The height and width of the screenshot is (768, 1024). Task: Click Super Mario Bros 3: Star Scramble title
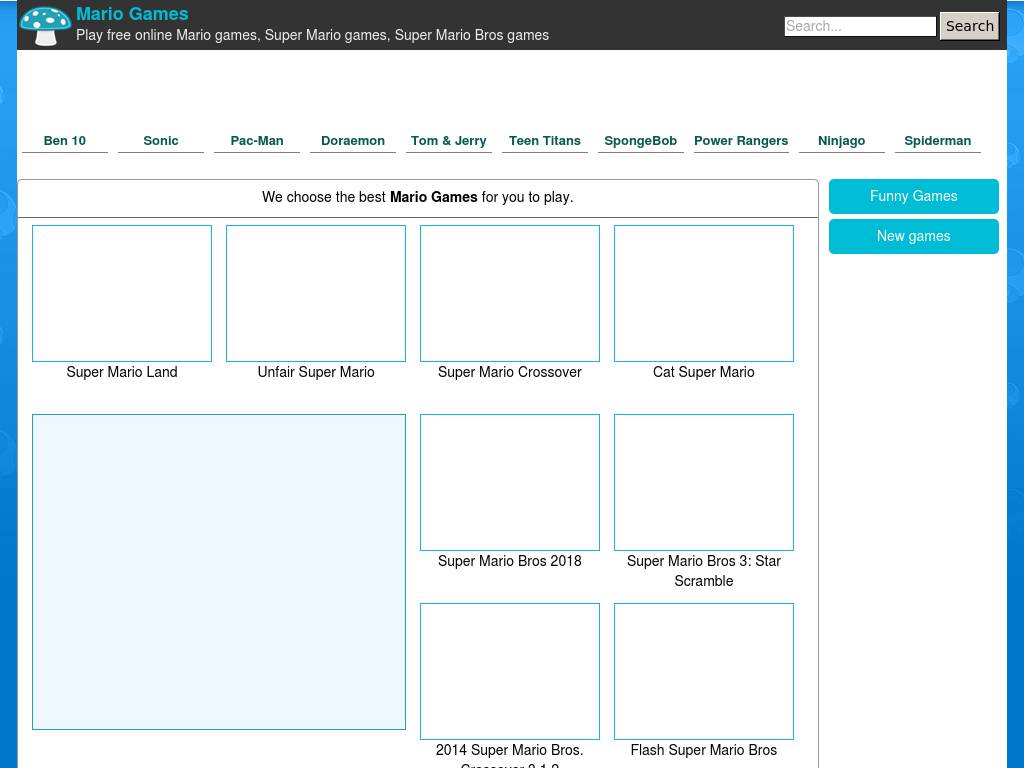[704, 571]
